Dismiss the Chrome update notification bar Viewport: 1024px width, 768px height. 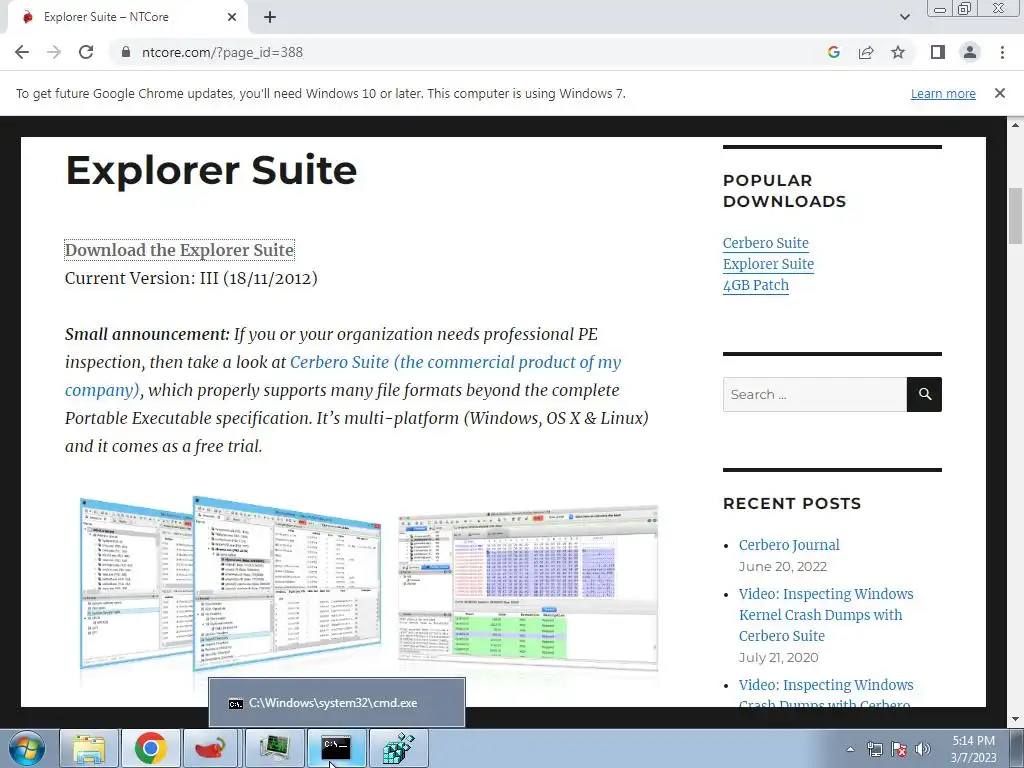tap(999, 93)
